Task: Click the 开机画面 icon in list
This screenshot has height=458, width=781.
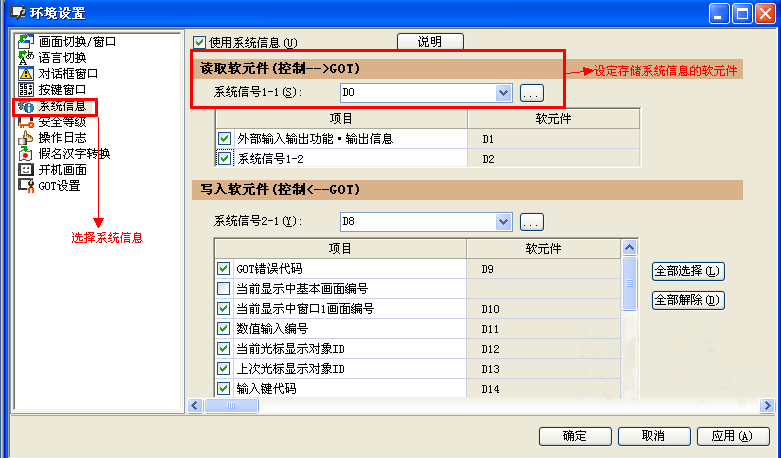Action: click(26, 170)
